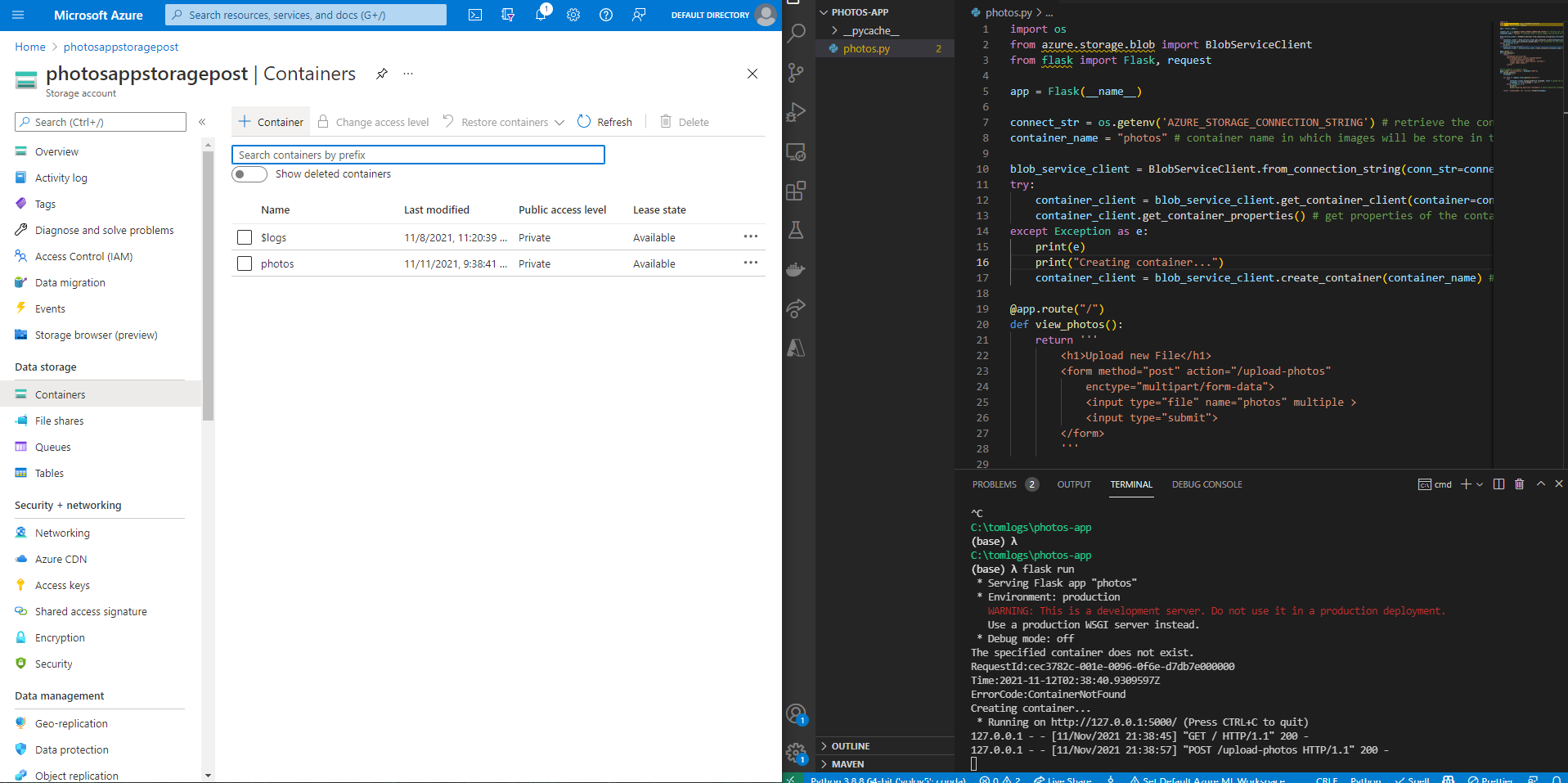Open VS Code Search view
Screen dimensions: 1568x783
point(796,34)
